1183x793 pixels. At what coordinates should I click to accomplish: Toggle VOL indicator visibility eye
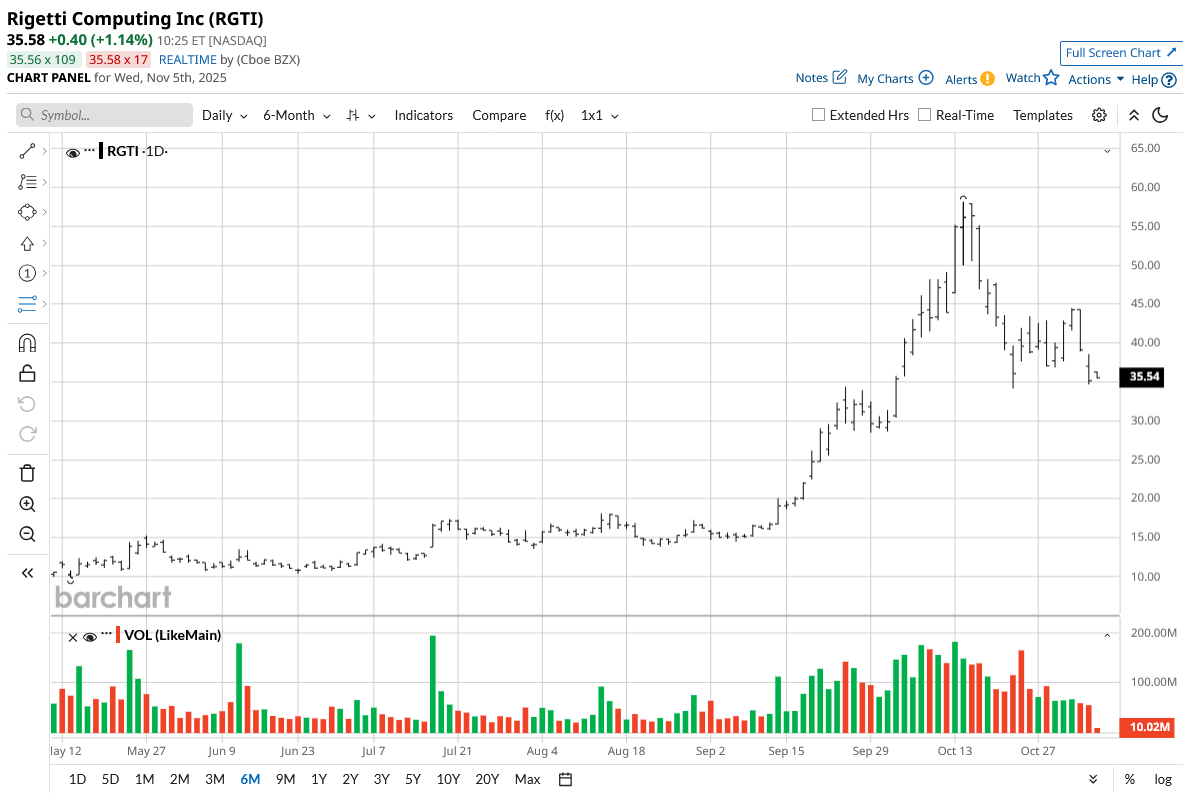pos(90,637)
